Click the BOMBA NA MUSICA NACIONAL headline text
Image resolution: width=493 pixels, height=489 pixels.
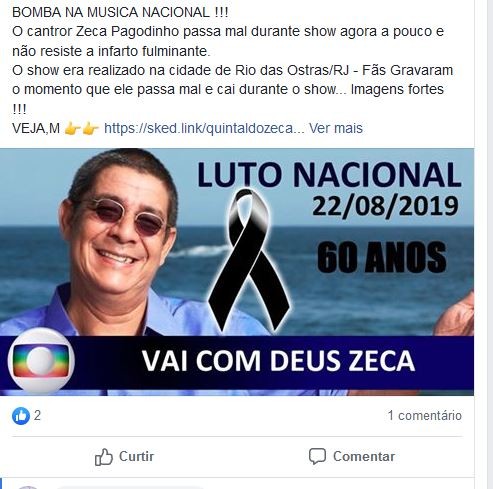coord(120,13)
